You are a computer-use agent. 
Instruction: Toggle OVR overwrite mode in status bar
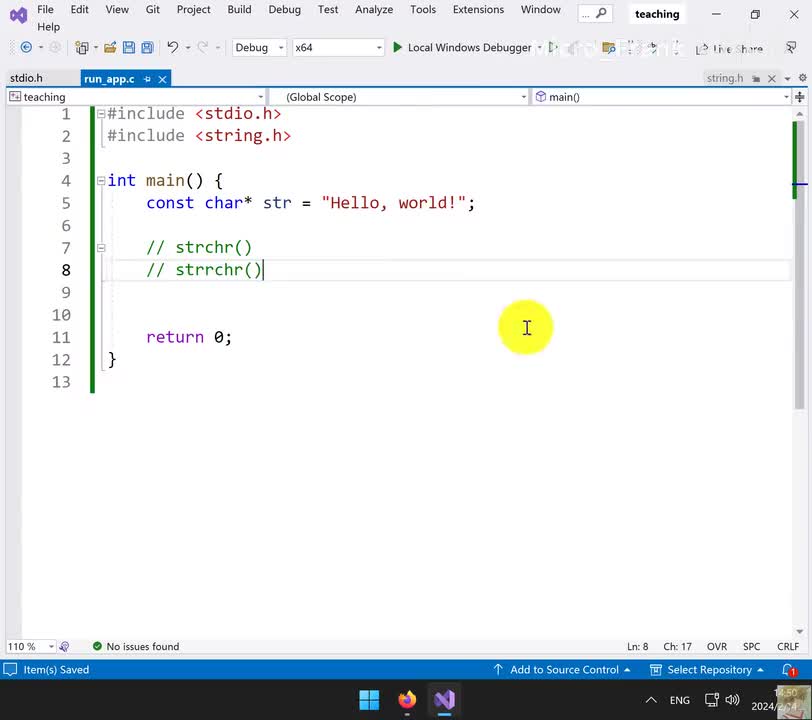pyautogui.click(x=717, y=647)
